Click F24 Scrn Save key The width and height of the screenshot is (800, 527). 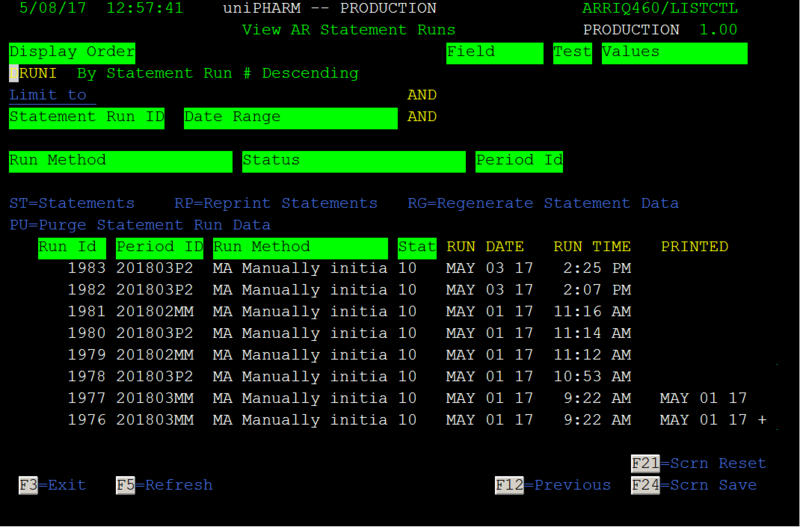pyautogui.click(x=694, y=485)
